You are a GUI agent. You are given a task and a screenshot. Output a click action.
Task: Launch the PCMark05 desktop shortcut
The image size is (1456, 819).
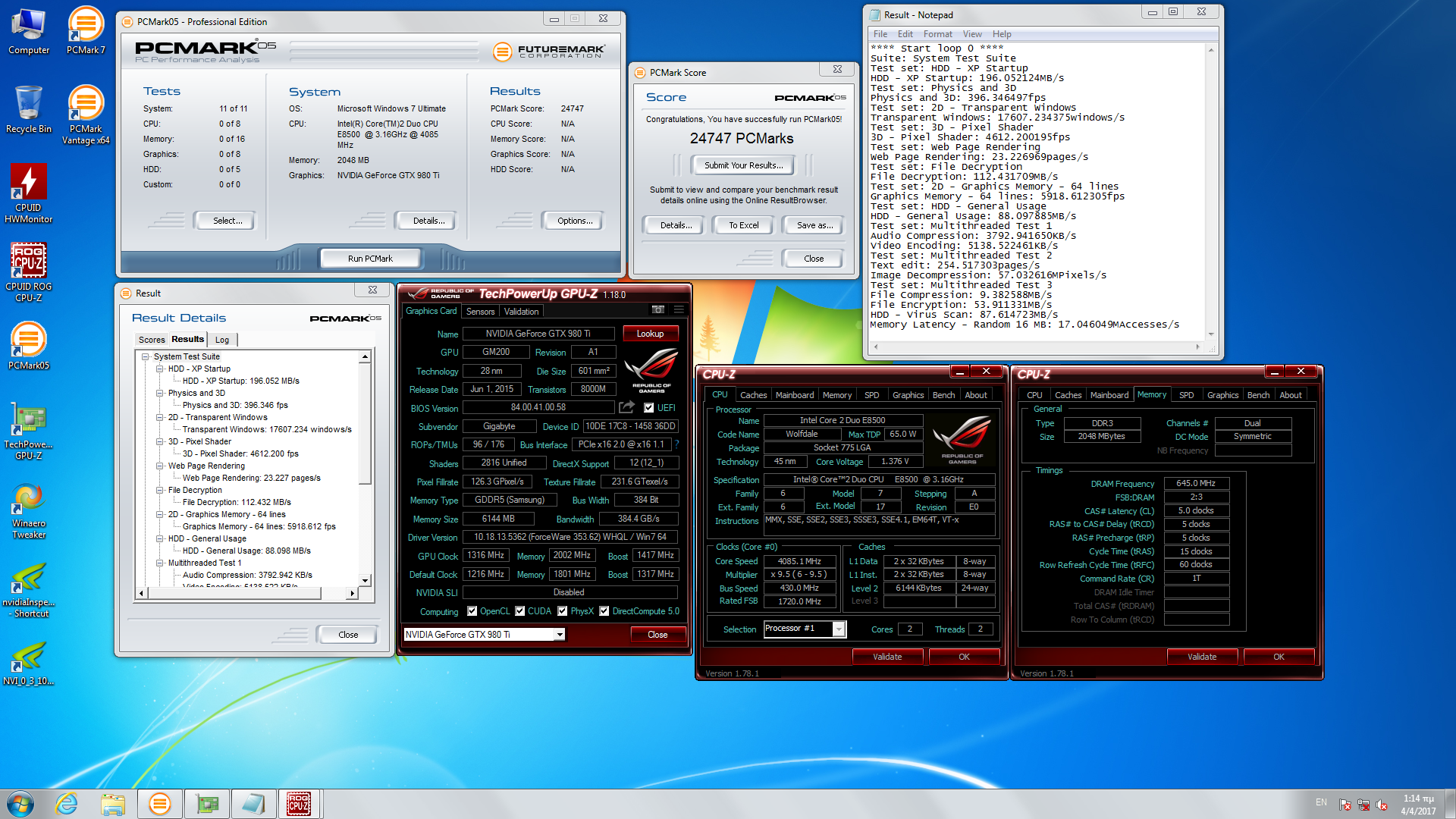29,347
